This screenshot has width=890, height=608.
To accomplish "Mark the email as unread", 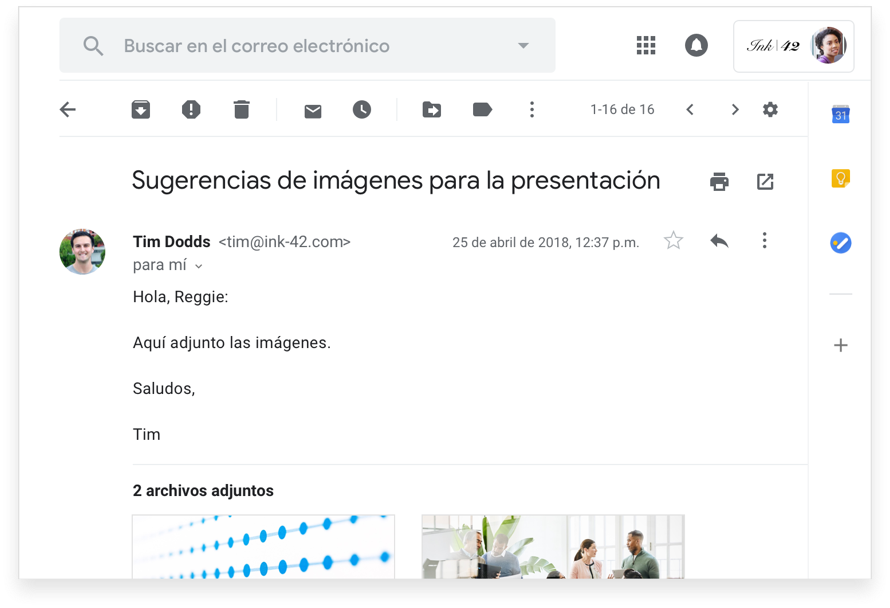I will point(313,110).
